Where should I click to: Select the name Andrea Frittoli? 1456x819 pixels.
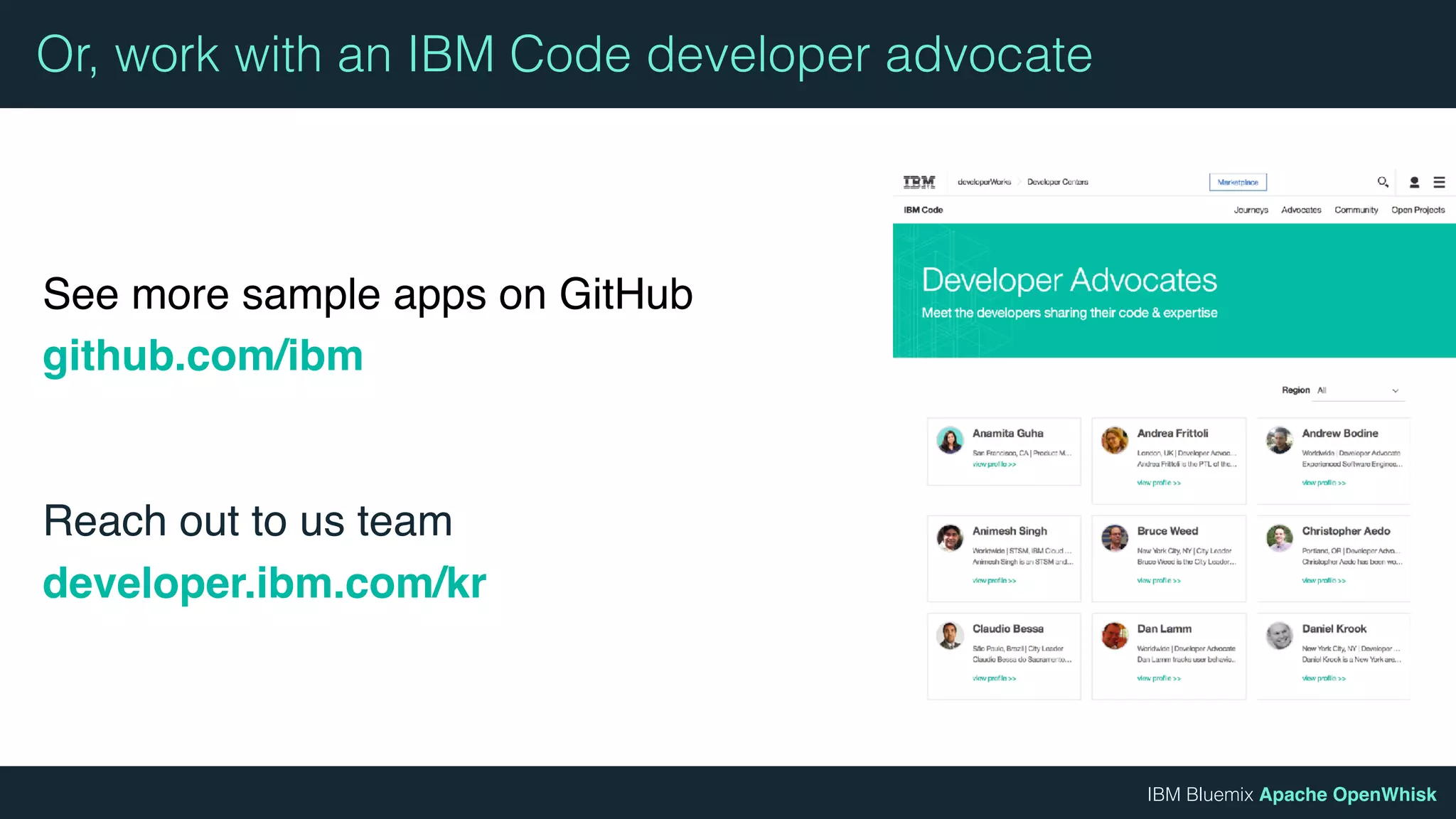(x=1172, y=433)
